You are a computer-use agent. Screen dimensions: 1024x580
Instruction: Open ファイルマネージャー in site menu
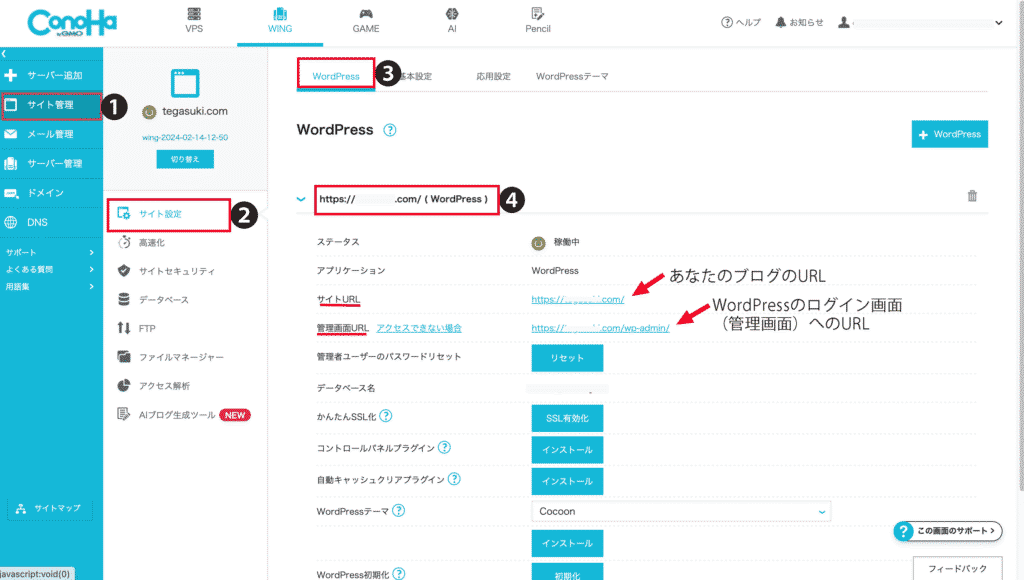180,357
